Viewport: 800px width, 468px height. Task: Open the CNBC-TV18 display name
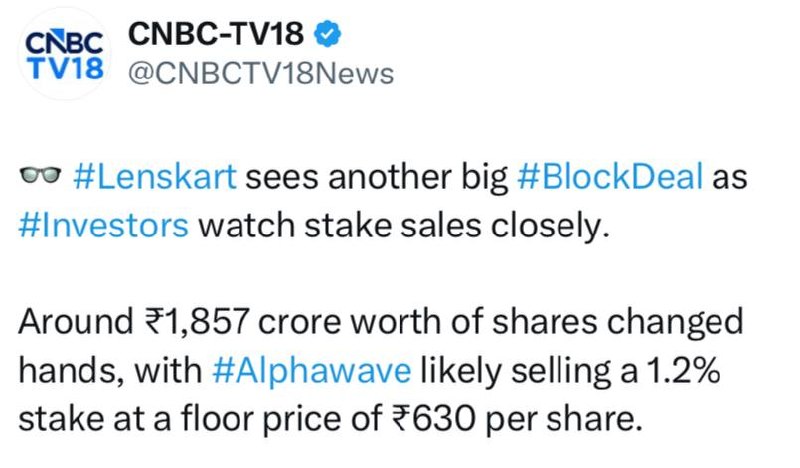click(216, 34)
